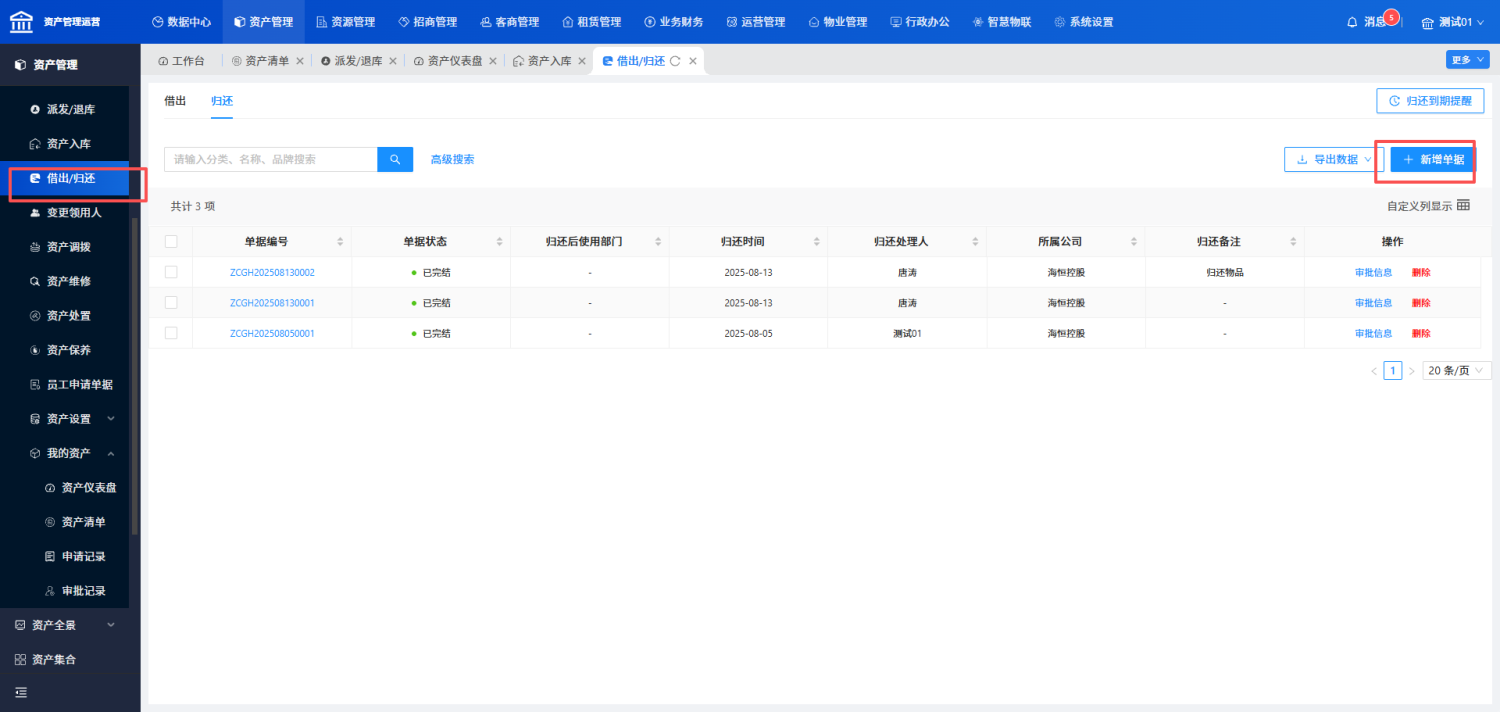Click the user avatar icon 测试01
This screenshot has height=712, width=1500.
coord(1427,22)
